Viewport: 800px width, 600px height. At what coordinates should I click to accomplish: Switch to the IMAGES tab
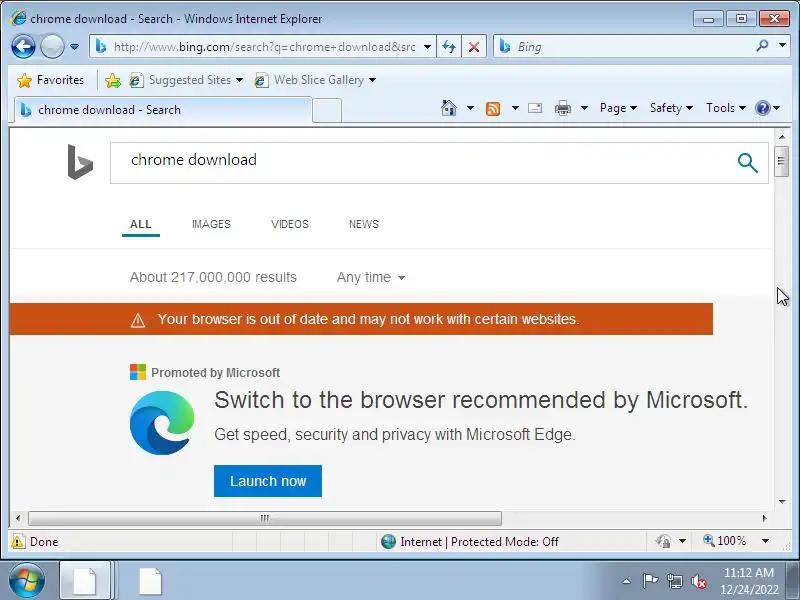(x=211, y=224)
